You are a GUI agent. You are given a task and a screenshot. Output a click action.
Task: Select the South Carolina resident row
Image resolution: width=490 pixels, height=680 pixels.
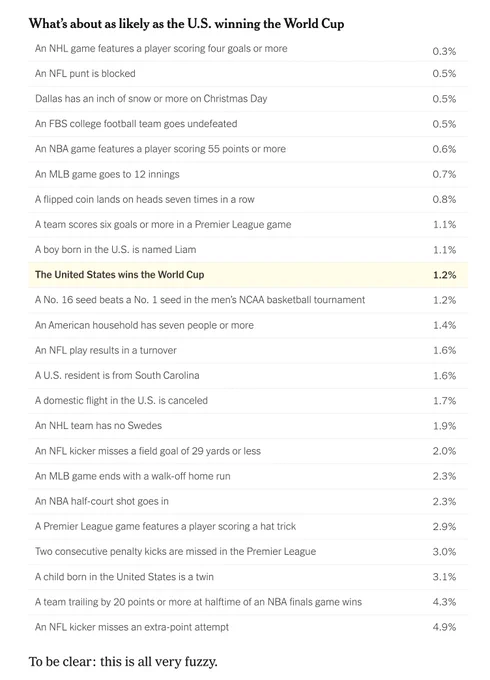pos(248,376)
